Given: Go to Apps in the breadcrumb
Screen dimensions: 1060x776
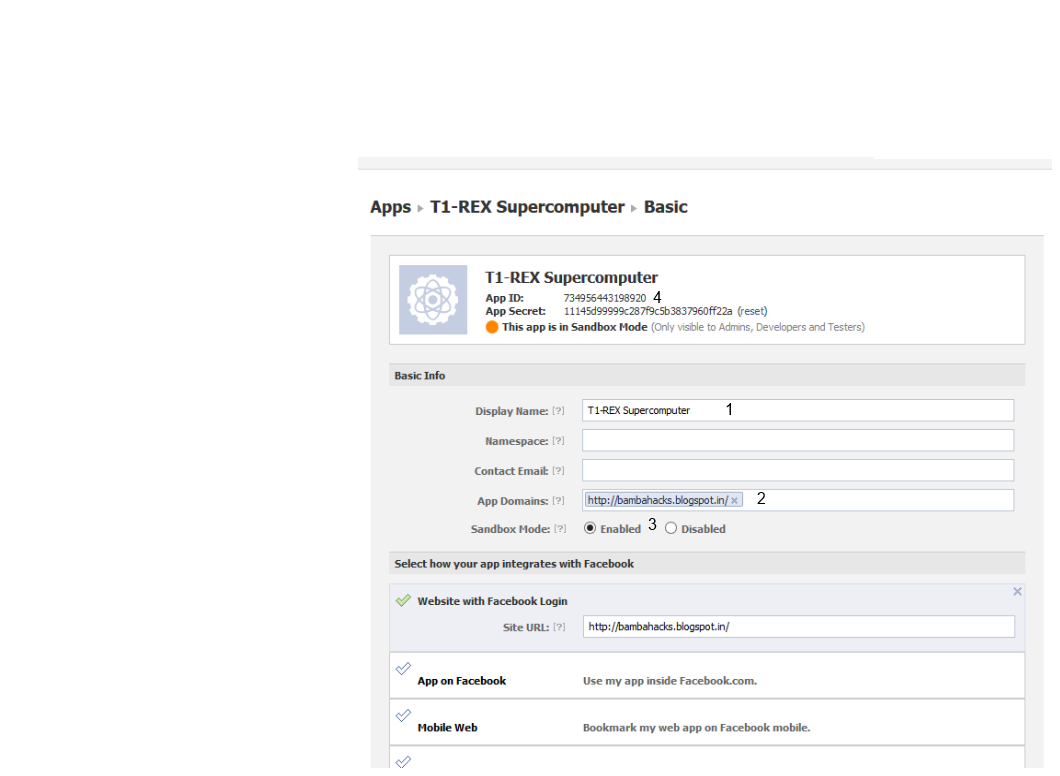Looking at the screenshot, I should pos(390,207).
